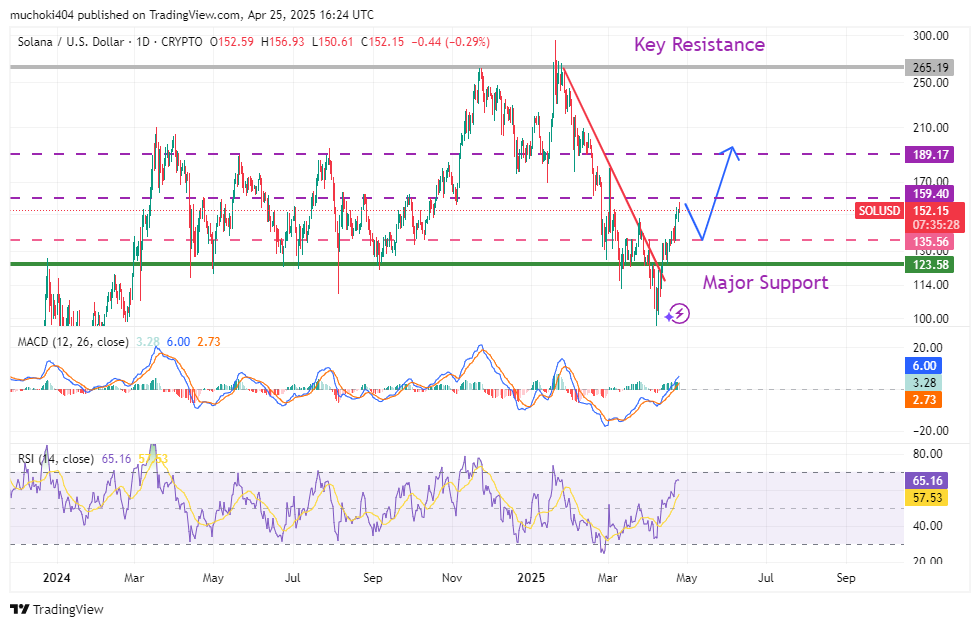Click the TradingView logo at bottom

click(57, 609)
